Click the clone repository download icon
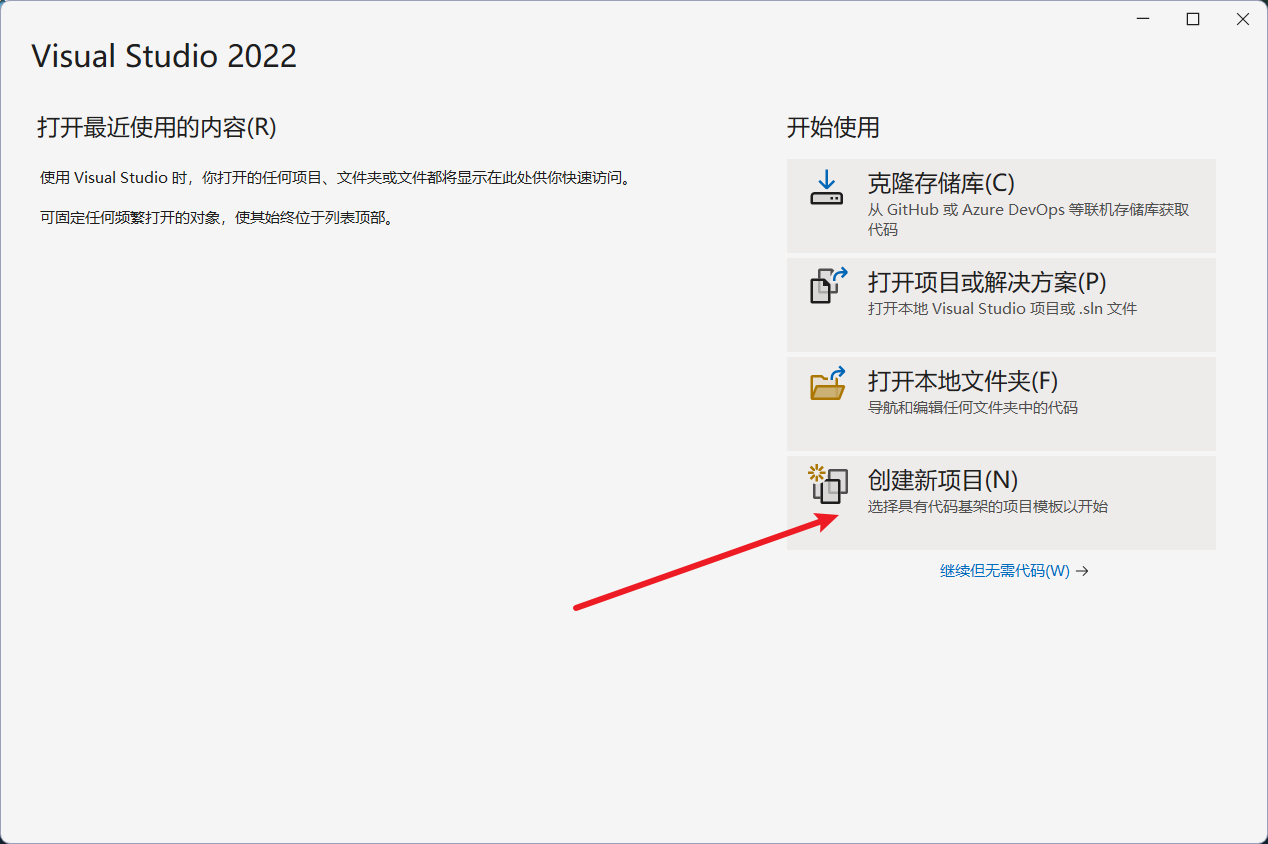Screen dimensions: 1268x844 pos(827,187)
